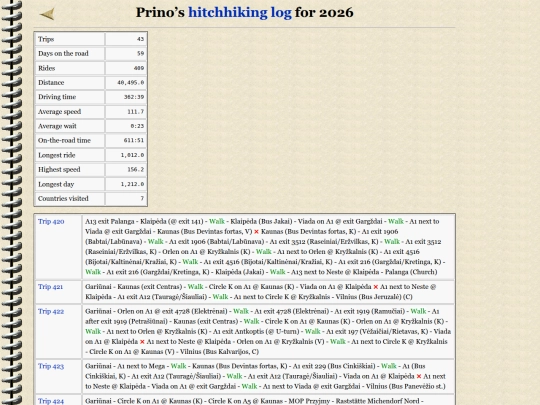Open Trip 422 link
This screenshot has width=540, height=405.
[51, 311]
